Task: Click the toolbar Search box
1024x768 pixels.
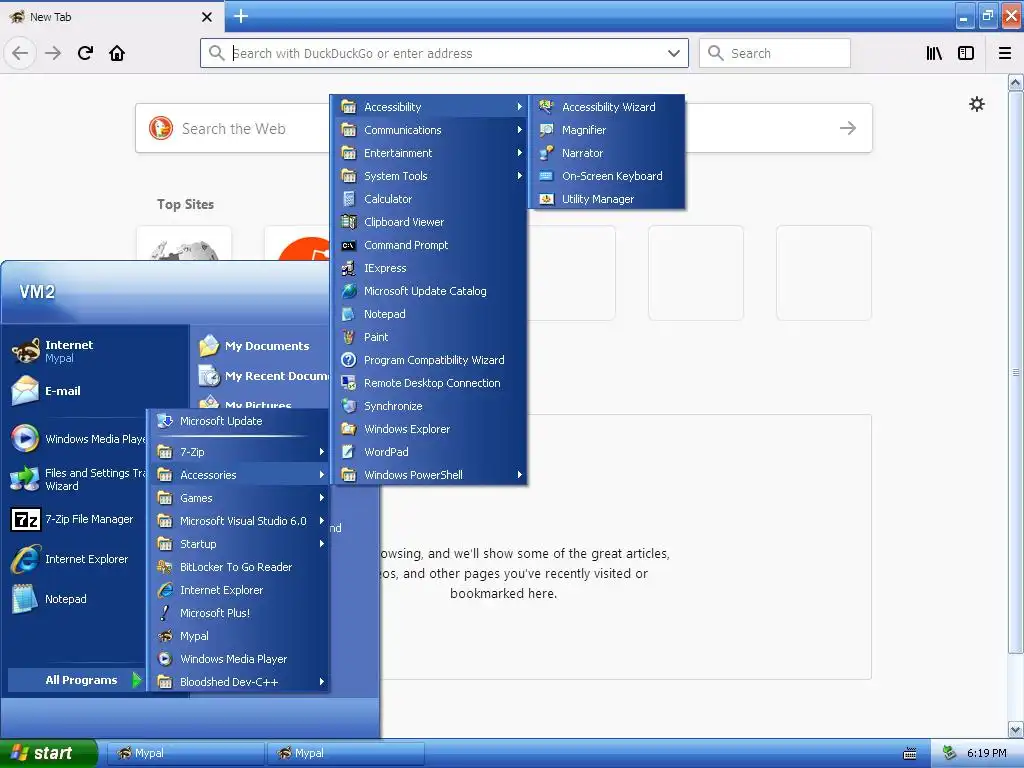Action: coord(775,54)
